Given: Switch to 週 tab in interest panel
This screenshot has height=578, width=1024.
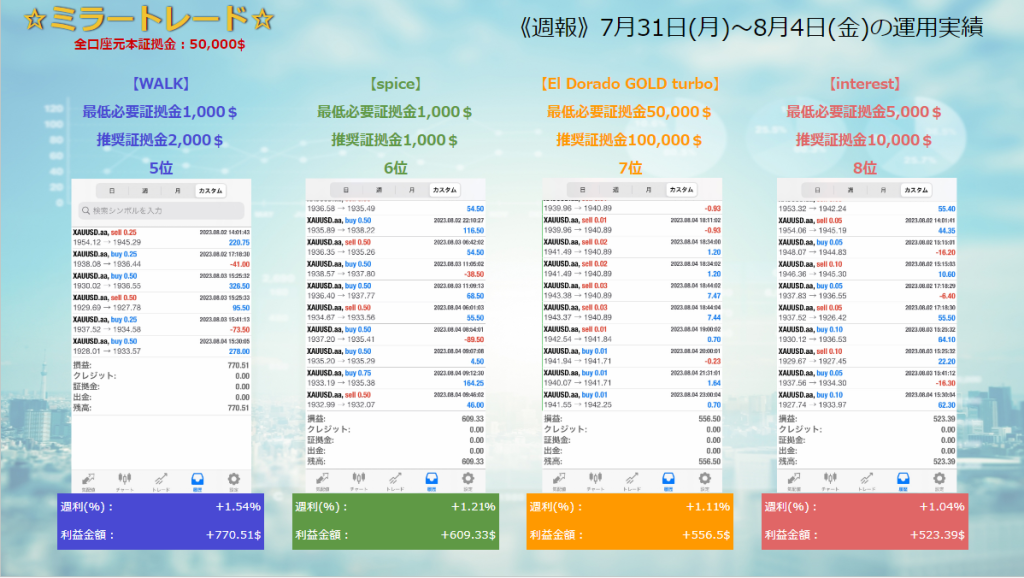Looking at the screenshot, I should click(x=850, y=190).
